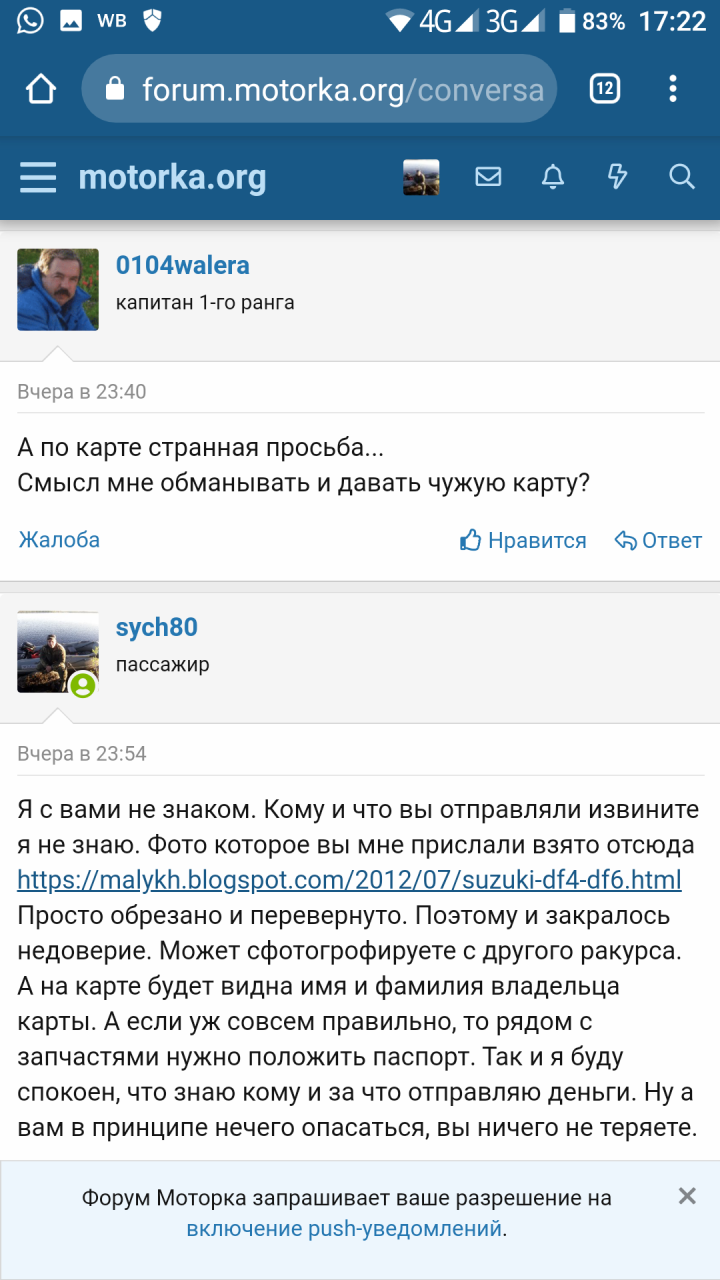Open the hamburger navigation menu
720x1280 pixels.
pyautogui.click(x=38, y=178)
